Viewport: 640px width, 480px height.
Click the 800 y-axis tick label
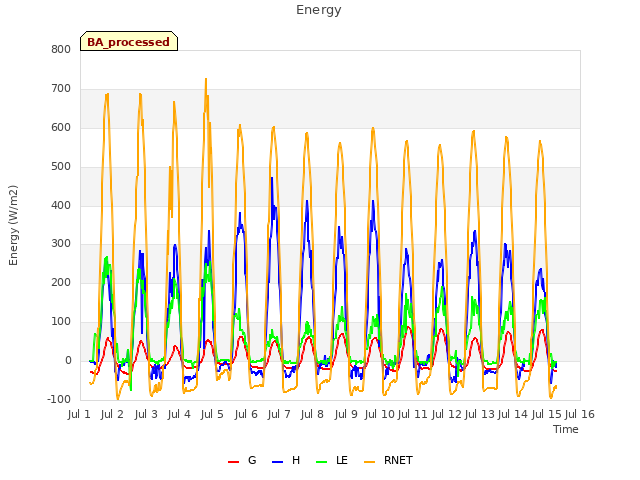[x=61, y=49]
